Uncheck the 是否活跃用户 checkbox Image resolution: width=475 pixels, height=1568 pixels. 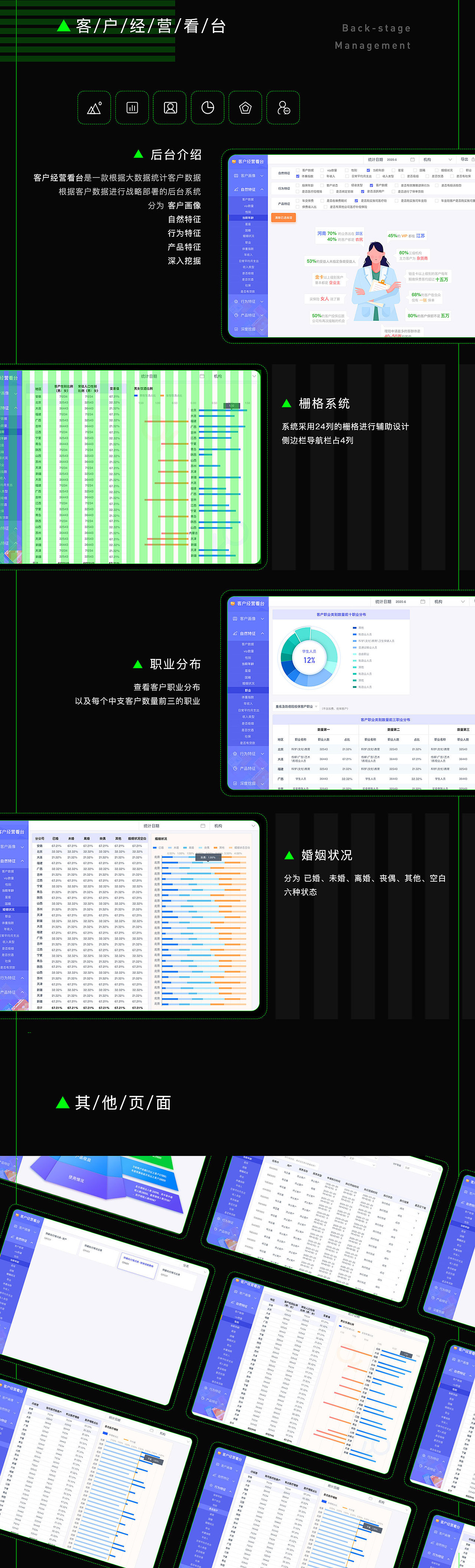tap(363, 191)
